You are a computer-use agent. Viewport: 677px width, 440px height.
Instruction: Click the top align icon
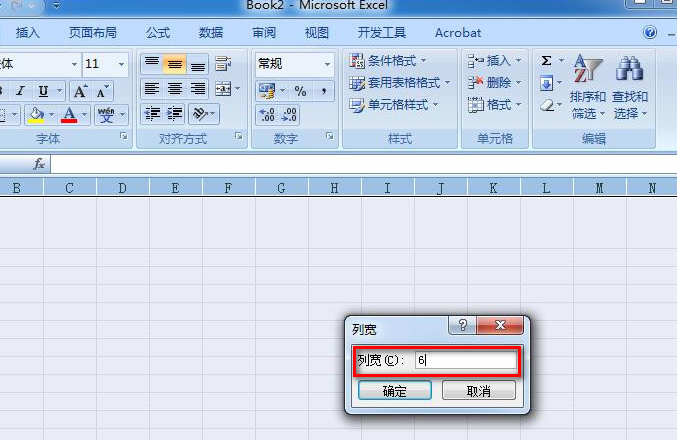pyautogui.click(x=152, y=64)
